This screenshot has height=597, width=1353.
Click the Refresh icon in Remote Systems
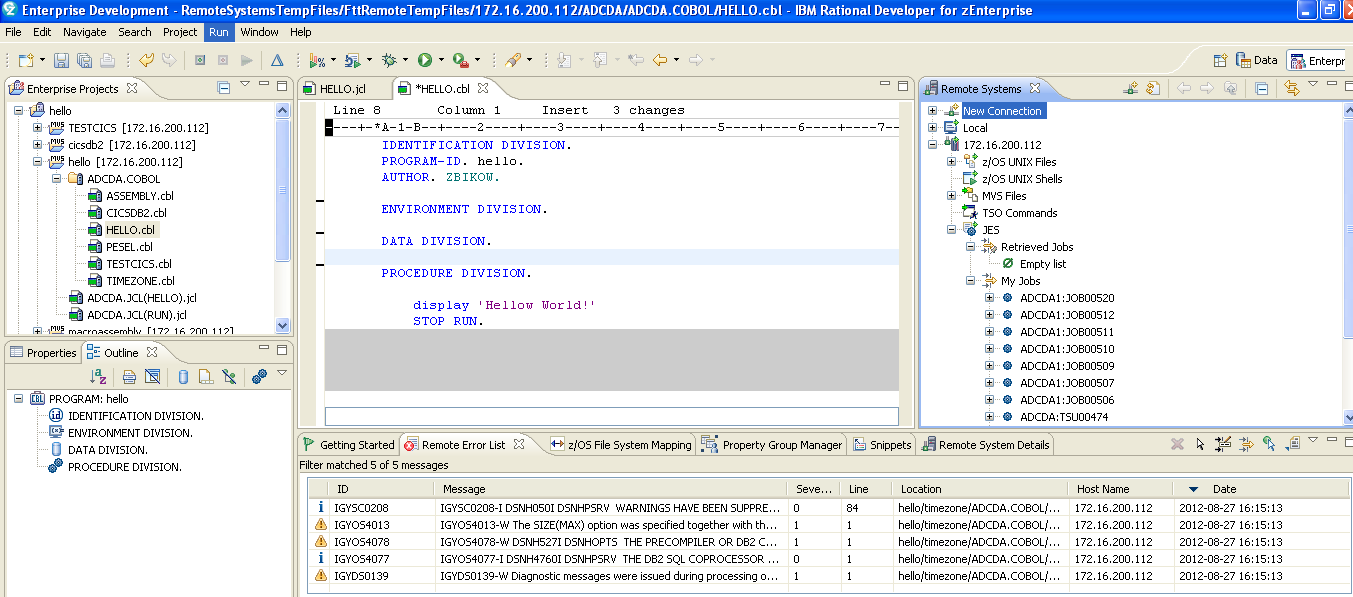1152,88
